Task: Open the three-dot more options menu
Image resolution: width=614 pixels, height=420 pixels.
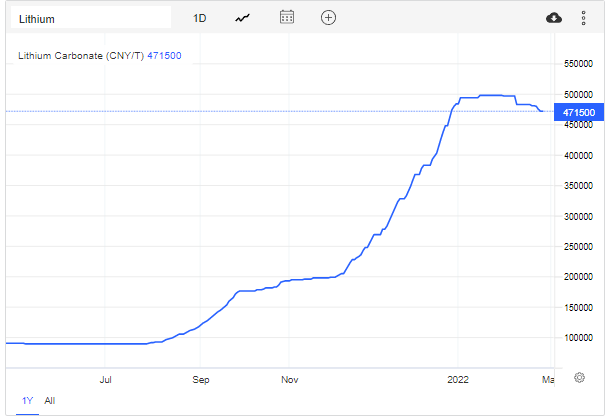Action: pos(583,18)
